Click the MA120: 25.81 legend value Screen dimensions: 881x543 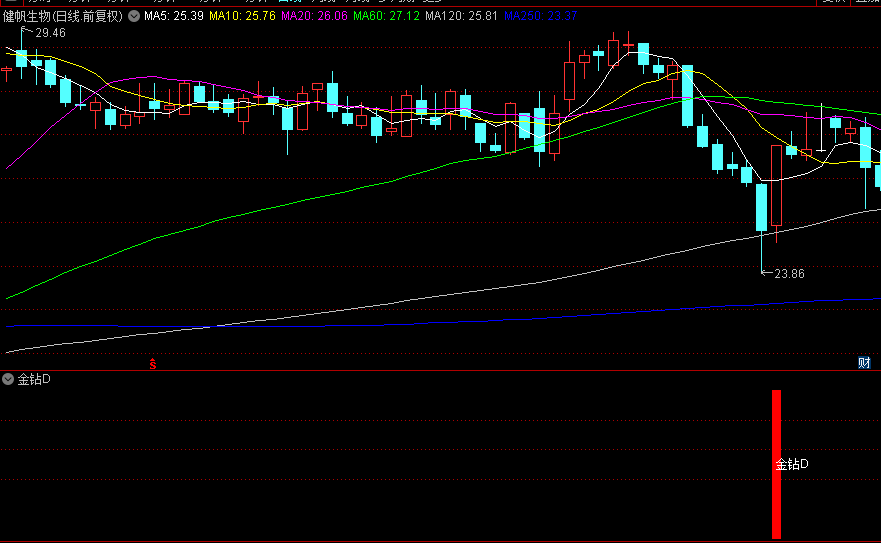pyautogui.click(x=461, y=16)
